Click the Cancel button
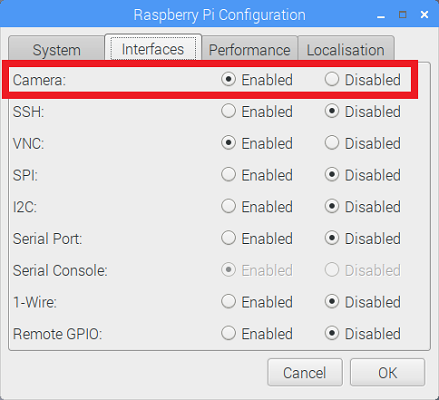Screen dimensions: 439x400 (x=305, y=372)
